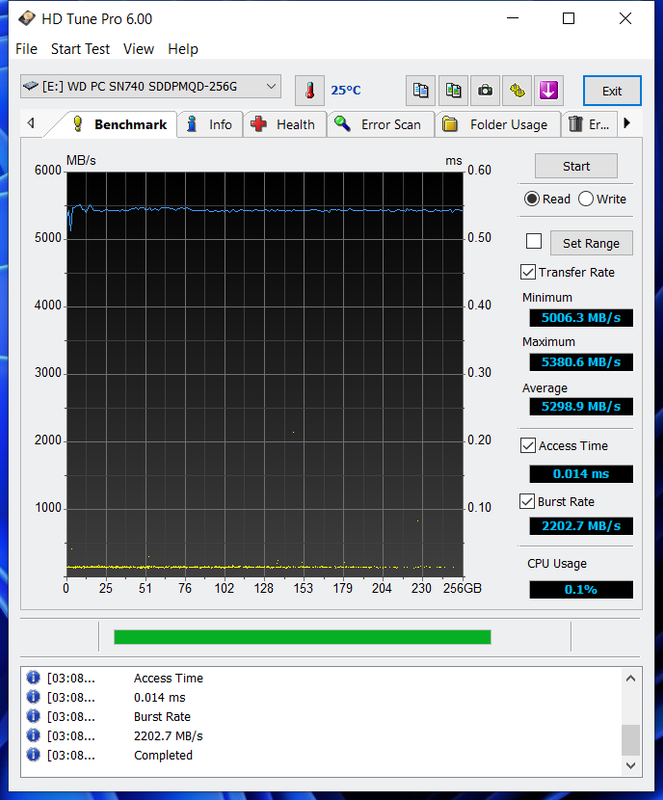Viewport: 663px width, 800px height.
Task: Click the Average 5298.9 MB/s value
Action: pyautogui.click(x=581, y=407)
